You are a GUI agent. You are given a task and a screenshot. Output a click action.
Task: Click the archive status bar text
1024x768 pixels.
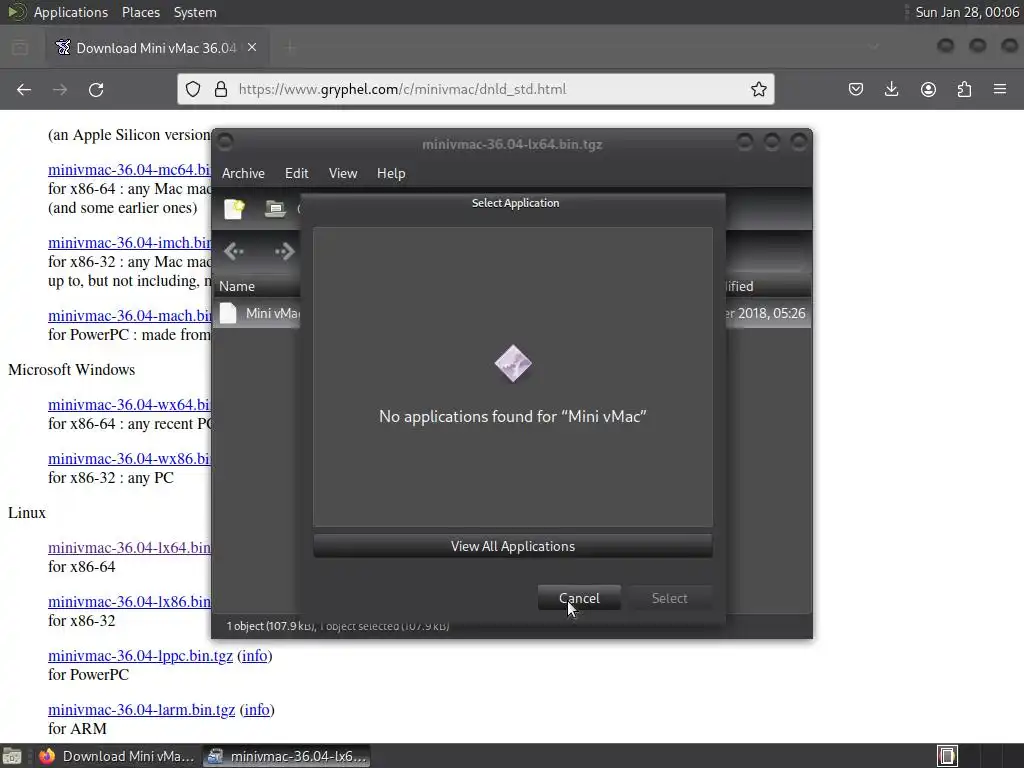338,626
